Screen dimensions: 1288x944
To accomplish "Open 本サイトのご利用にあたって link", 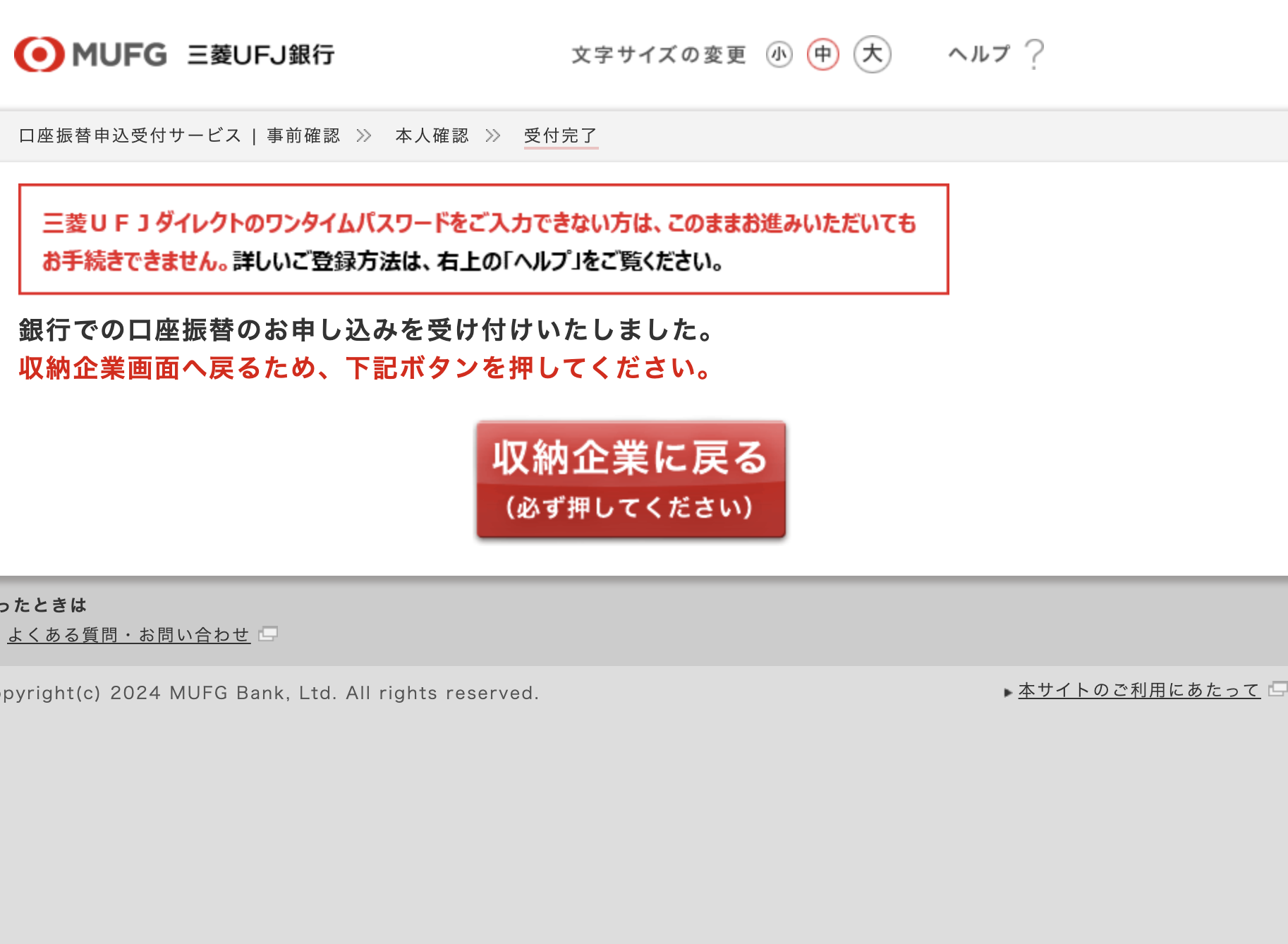I will [x=1139, y=690].
